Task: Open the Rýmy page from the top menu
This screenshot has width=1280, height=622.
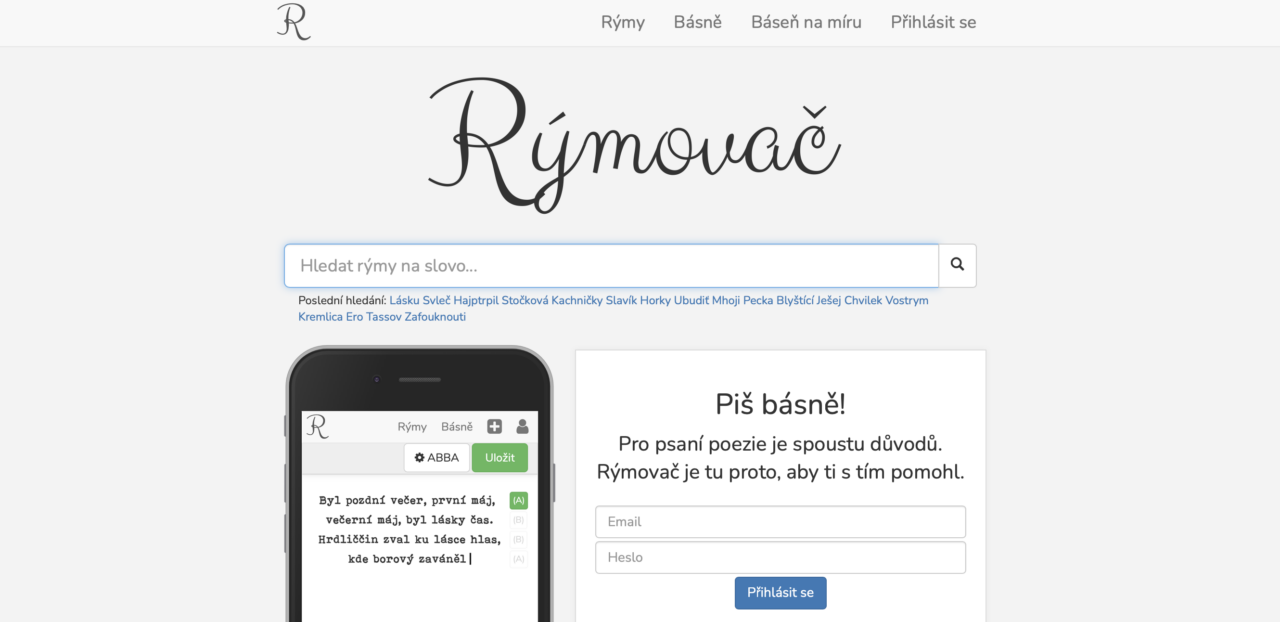Action: coord(622,22)
